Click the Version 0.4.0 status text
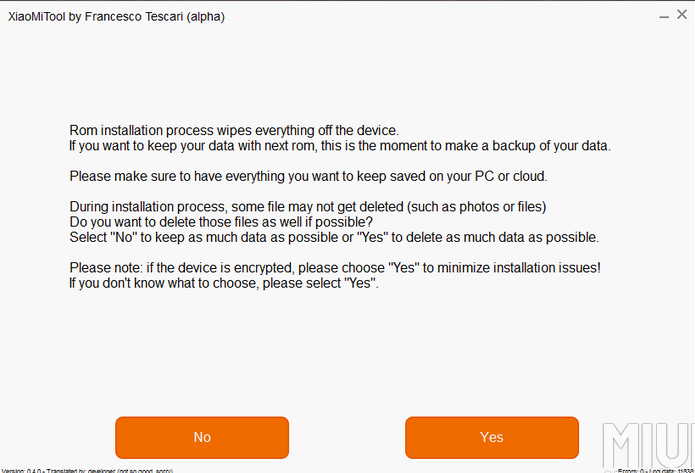The image size is (695, 473). pos(20,469)
